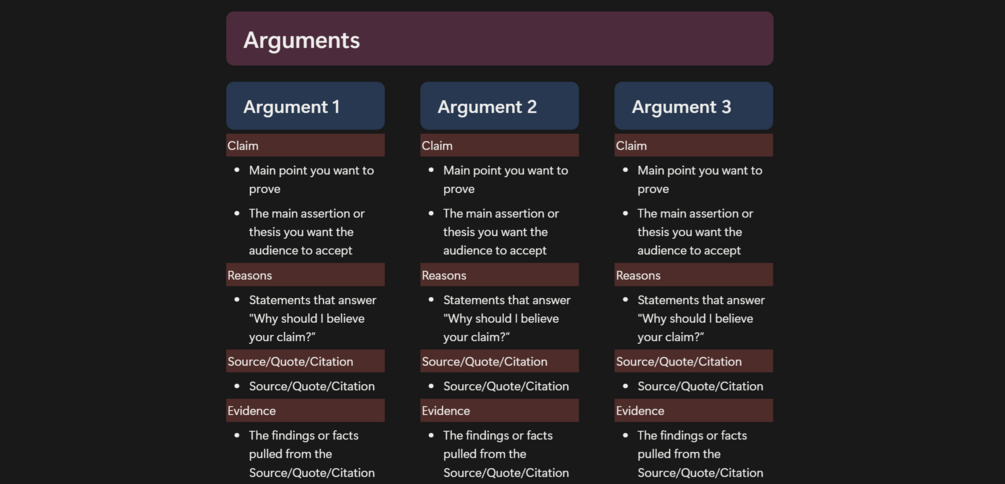Select the Argument 2 heading box
Viewport: 1005px width, 484px height.
(499, 106)
